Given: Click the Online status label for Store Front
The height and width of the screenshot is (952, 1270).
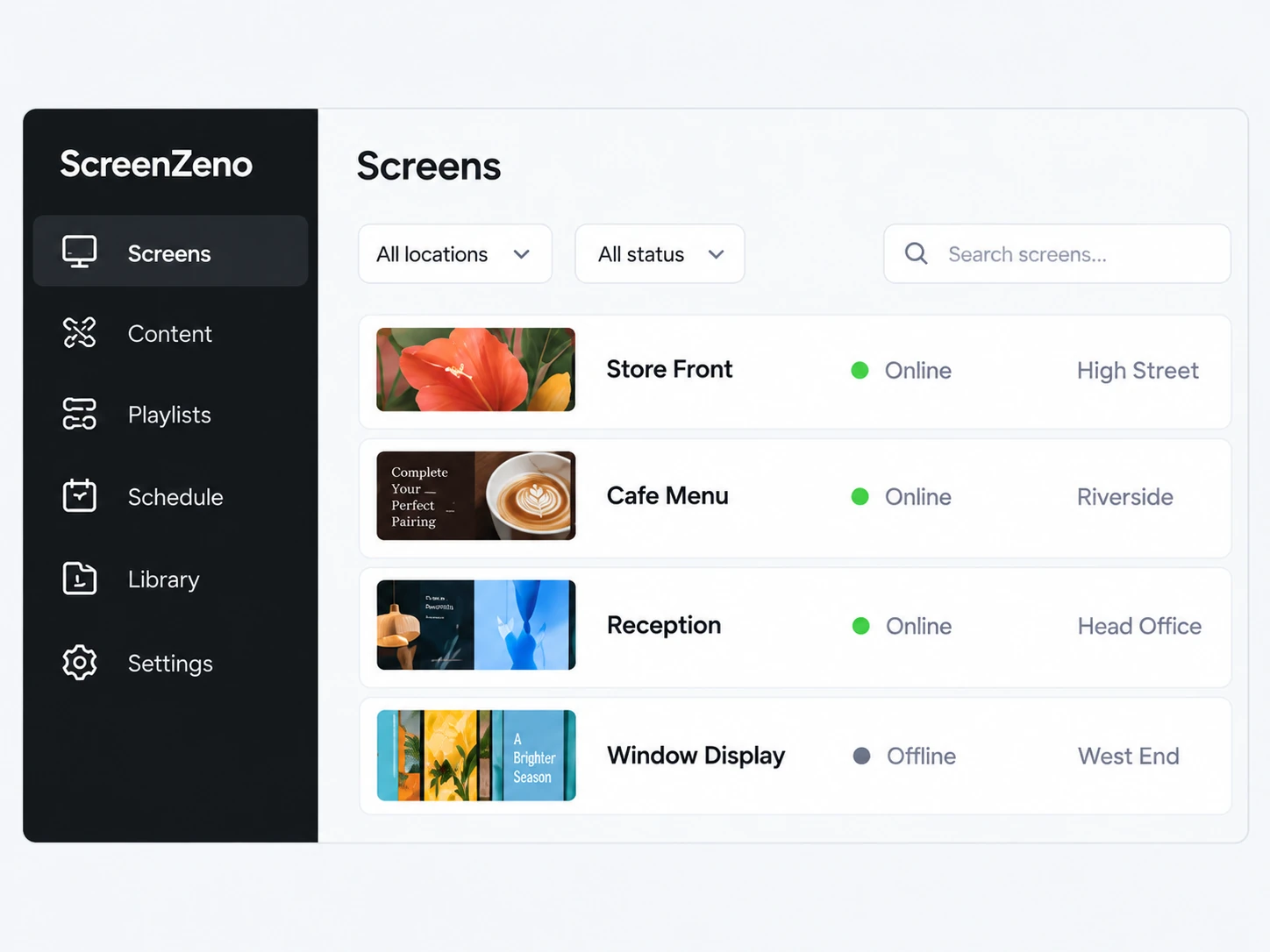Looking at the screenshot, I should [918, 370].
